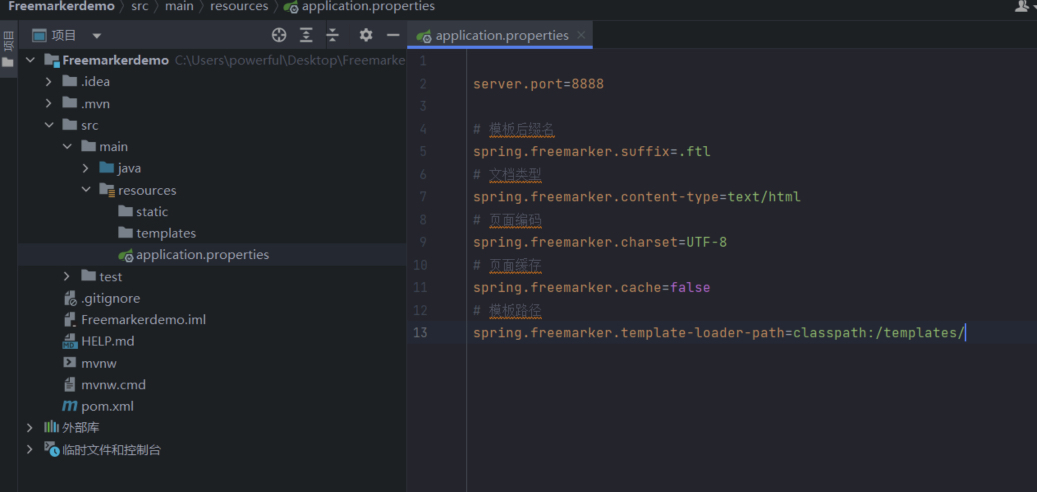Click the java source folder icon
This screenshot has width=1037, height=492.
pyautogui.click(x=106, y=168)
